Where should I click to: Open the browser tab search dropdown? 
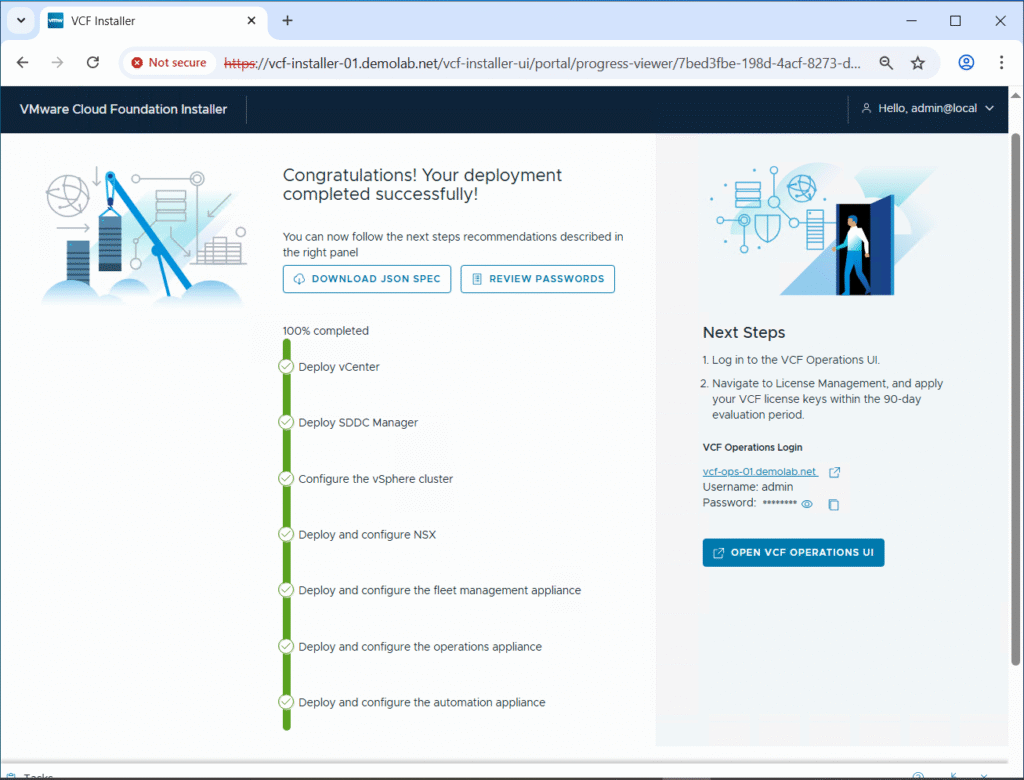tap(20, 20)
